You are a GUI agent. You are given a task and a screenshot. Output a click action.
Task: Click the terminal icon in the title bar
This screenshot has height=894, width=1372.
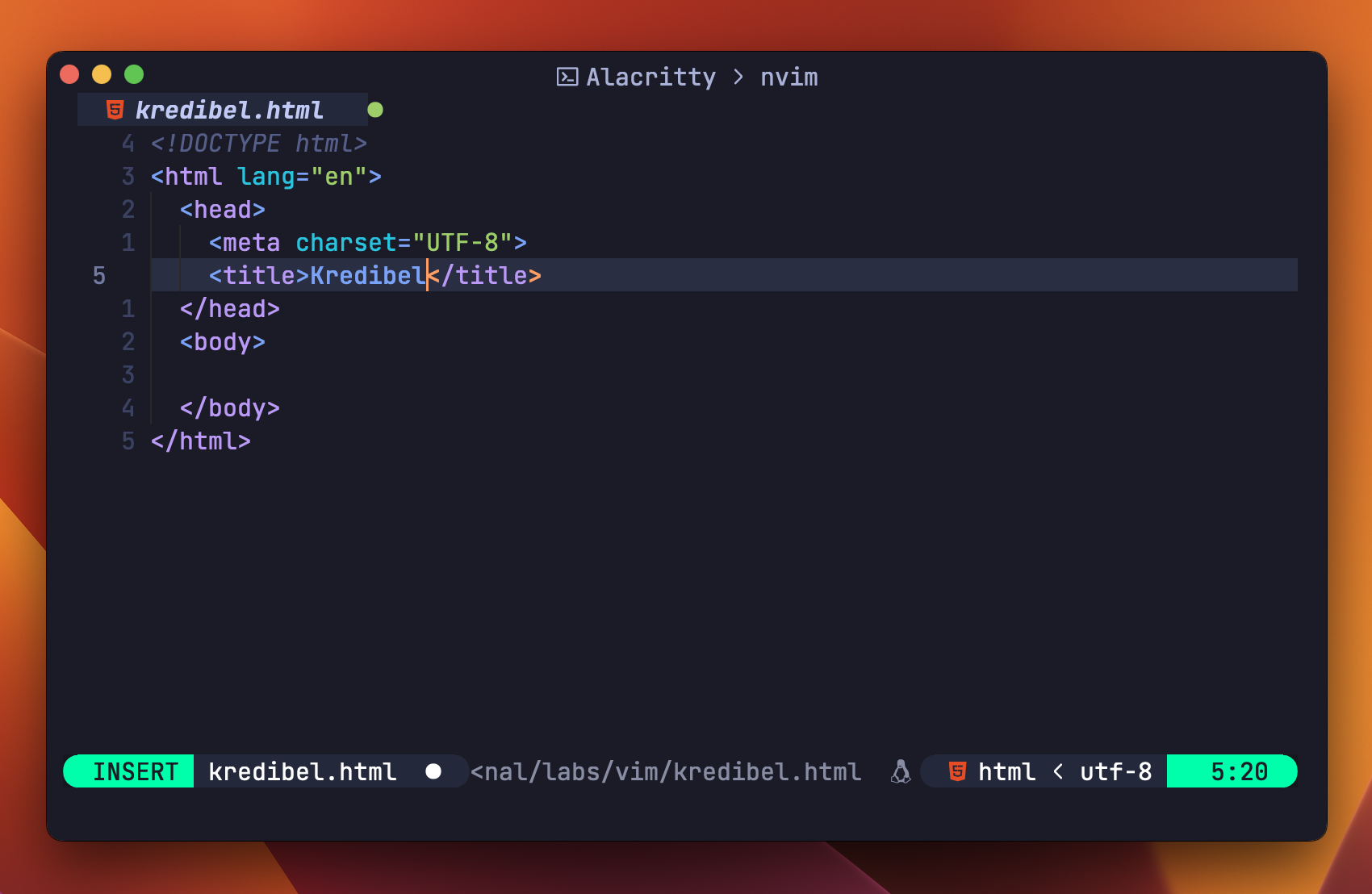pos(569,77)
